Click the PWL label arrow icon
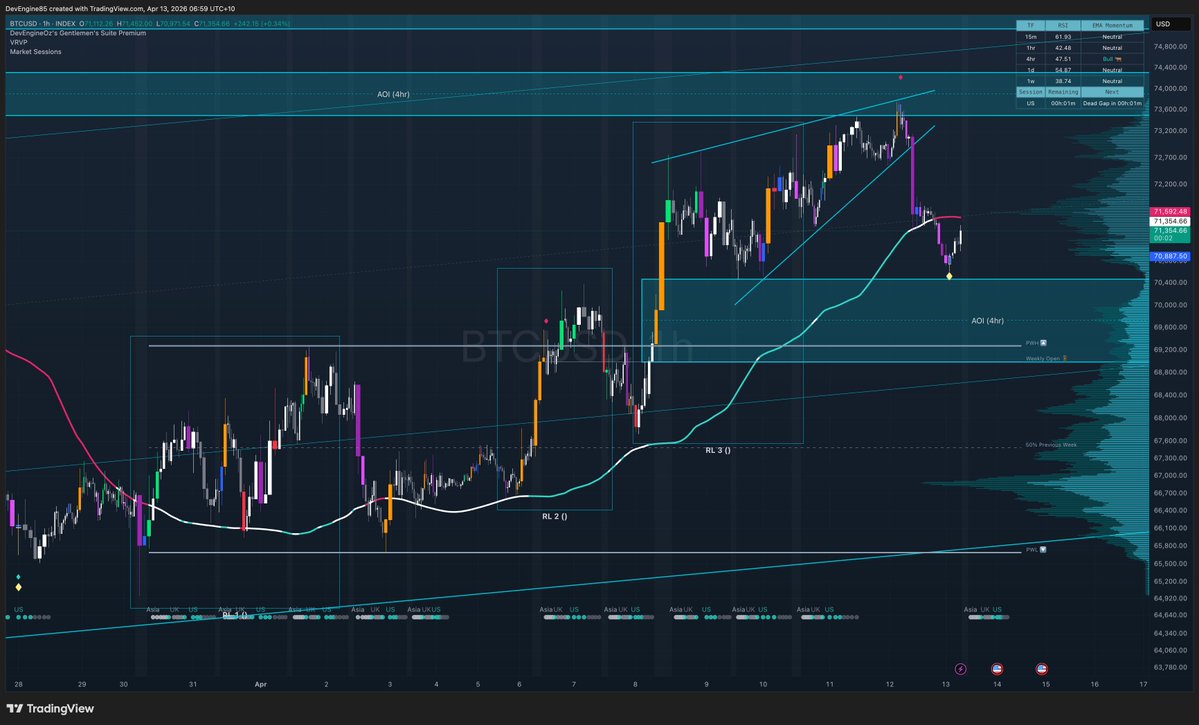Viewport: 1199px width, 725px height. coord(1043,549)
